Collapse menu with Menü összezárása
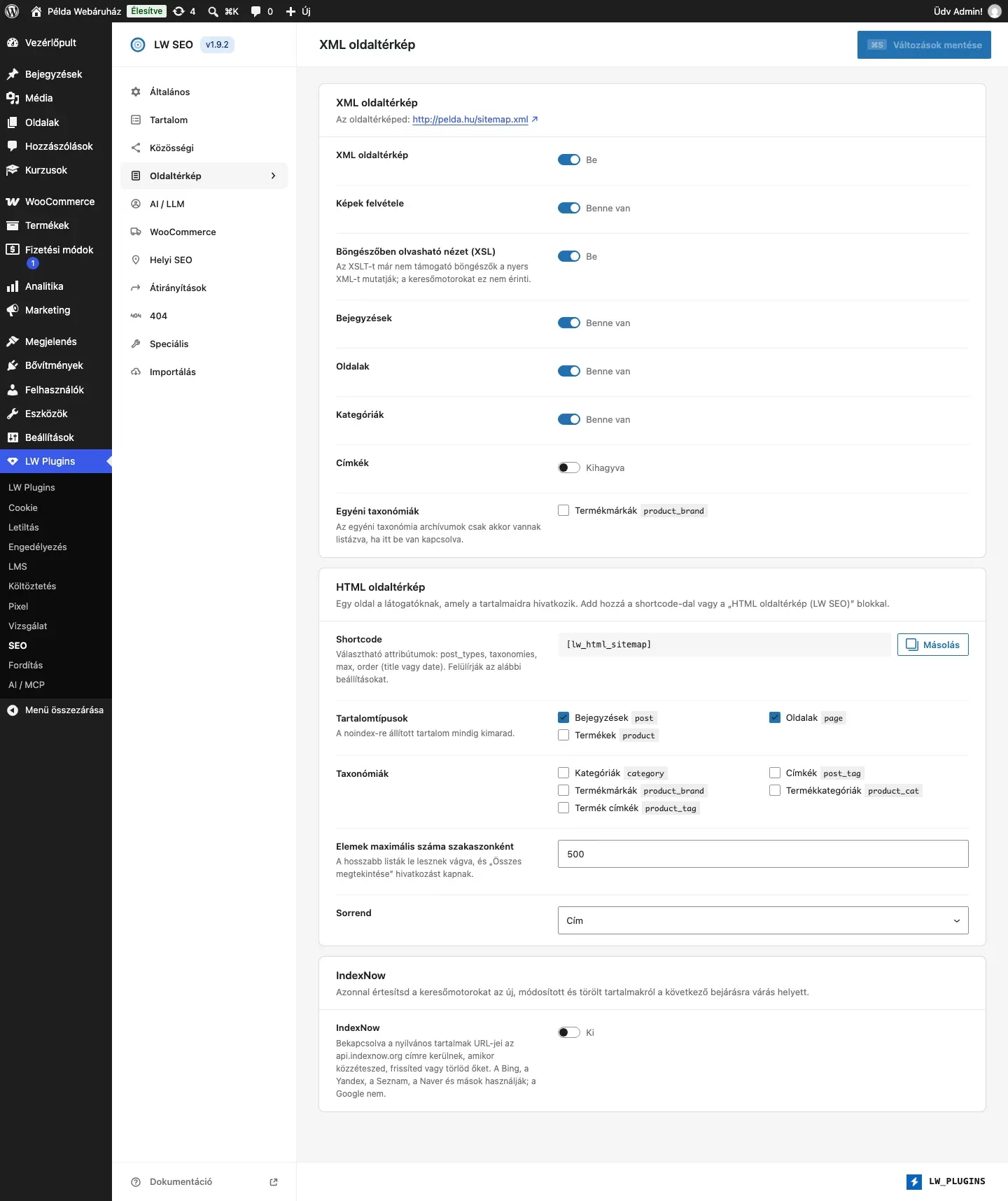 pos(56,710)
